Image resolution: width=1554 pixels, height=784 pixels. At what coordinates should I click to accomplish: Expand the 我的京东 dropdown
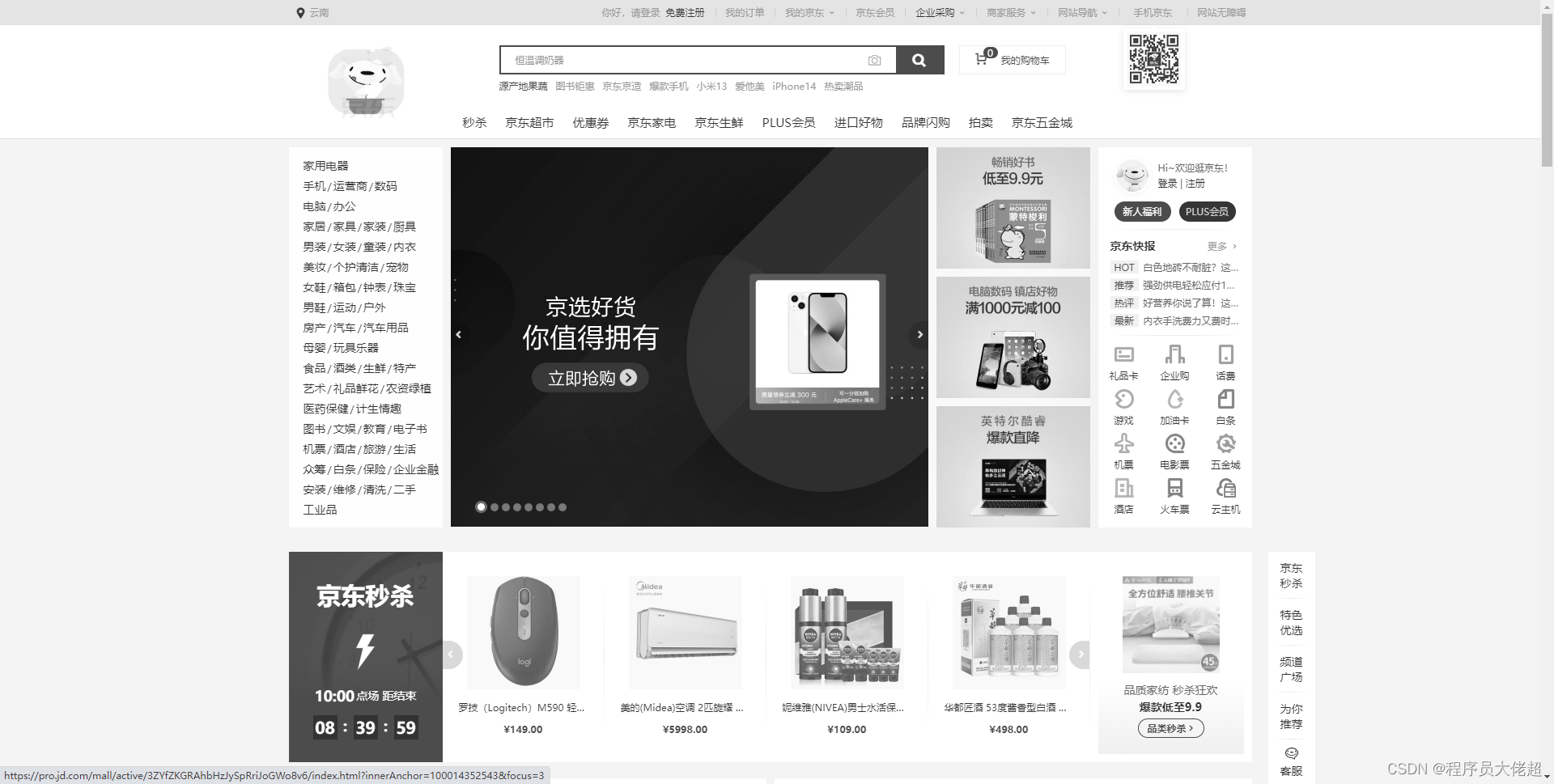tap(809, 13)
